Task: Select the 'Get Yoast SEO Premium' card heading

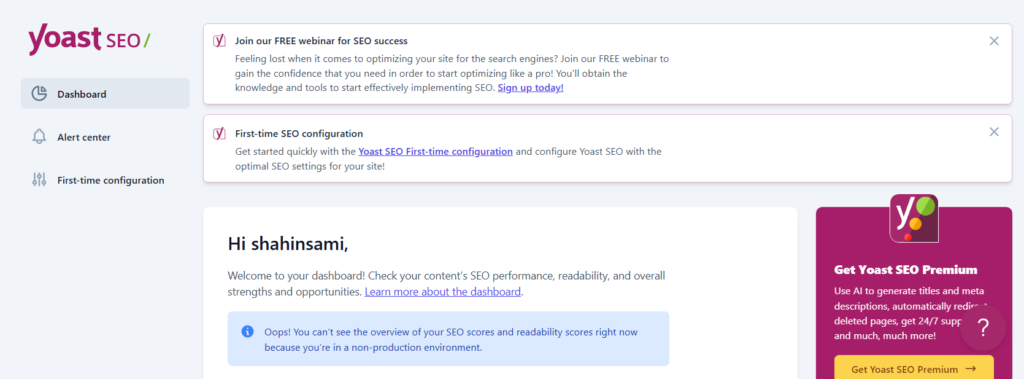Action: point(906,270)
